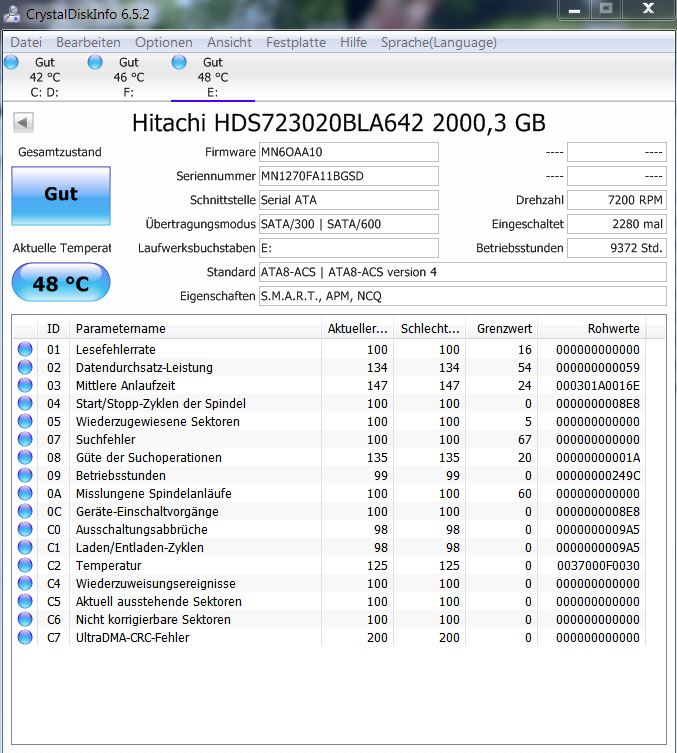
Task: Click the blue status orb for F:
Action: click(x=95, y=62)
